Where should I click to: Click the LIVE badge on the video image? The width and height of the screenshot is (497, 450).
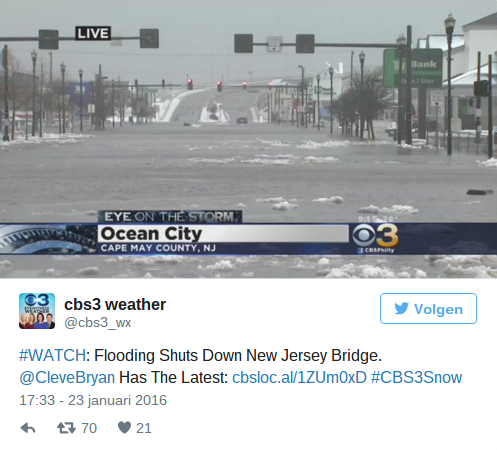point(93,33)
